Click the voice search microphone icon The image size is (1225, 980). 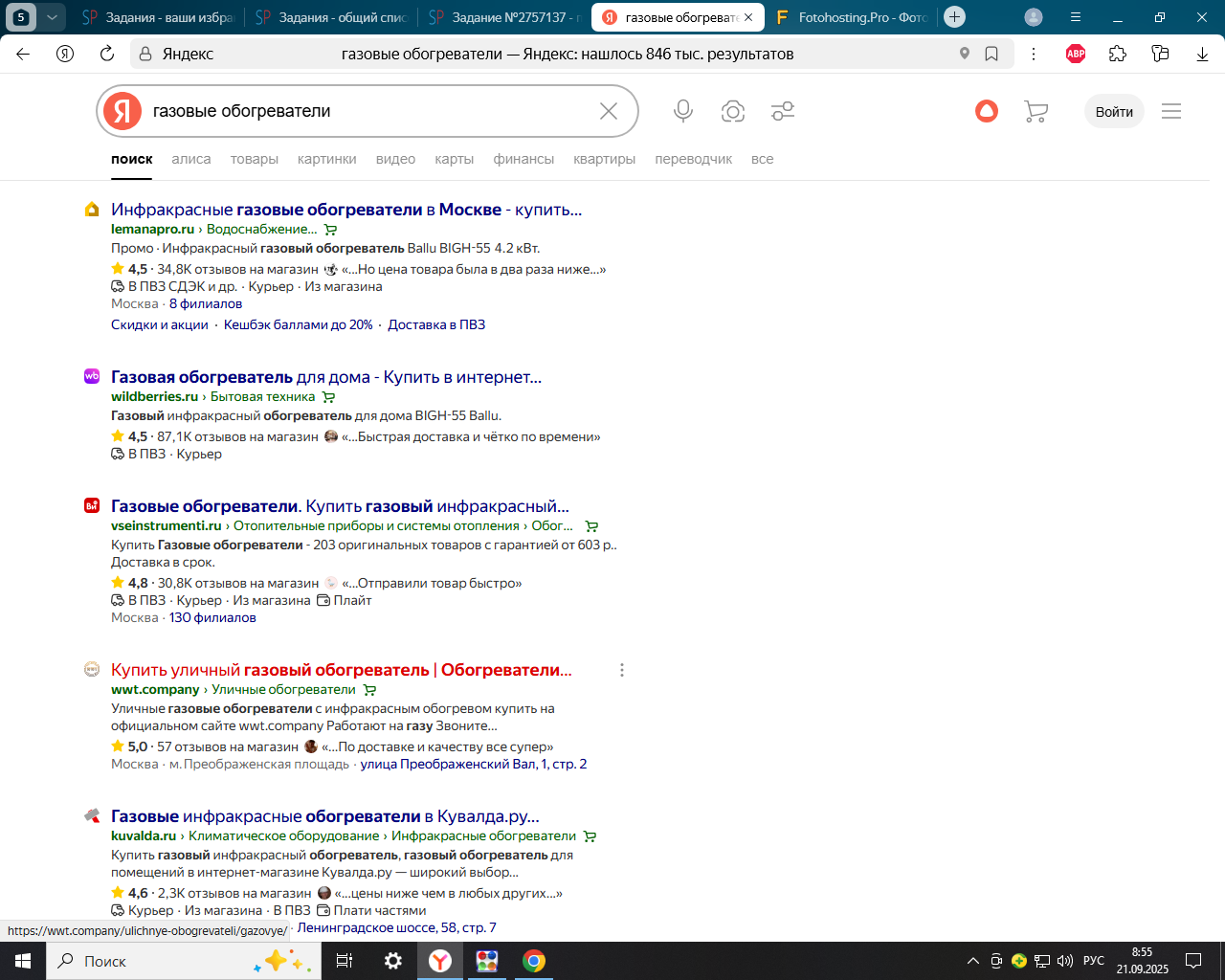683,111
